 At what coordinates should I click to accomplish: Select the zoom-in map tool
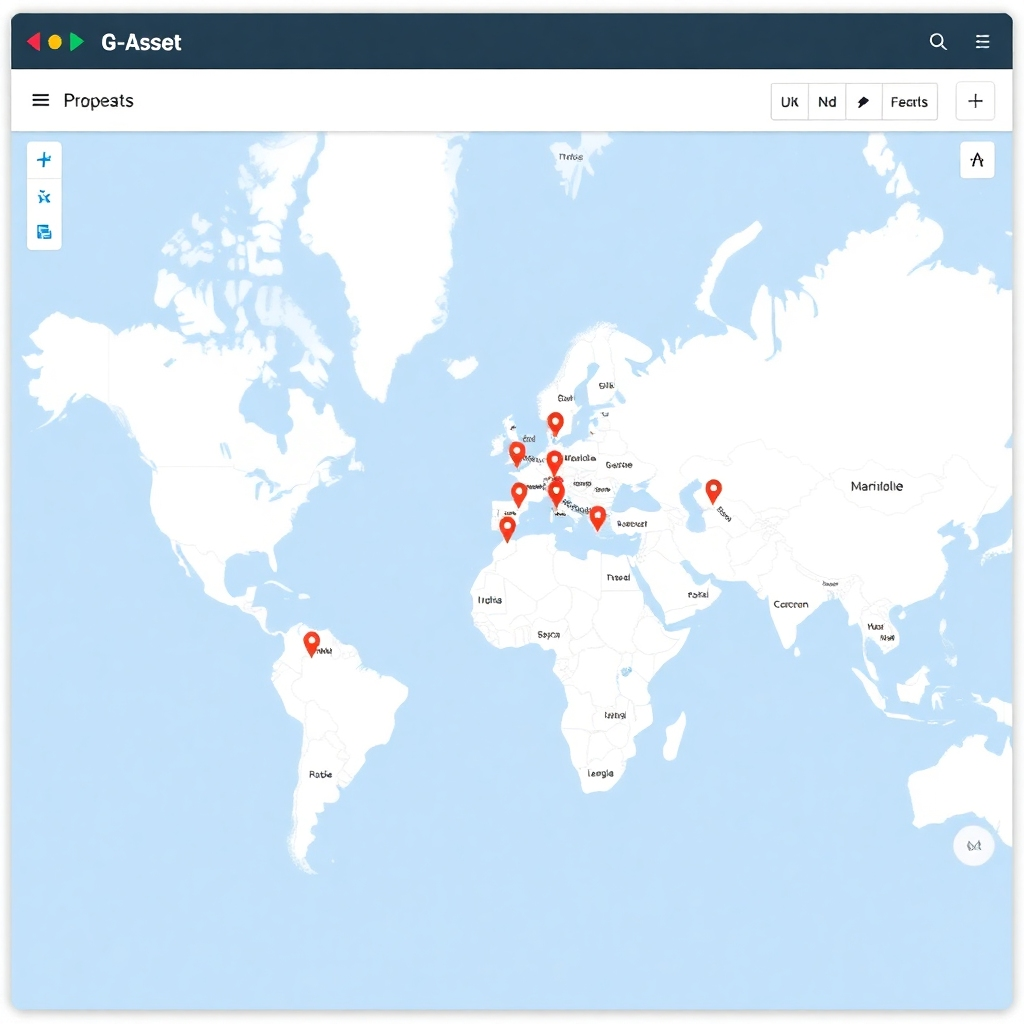[x=44, y=159]
